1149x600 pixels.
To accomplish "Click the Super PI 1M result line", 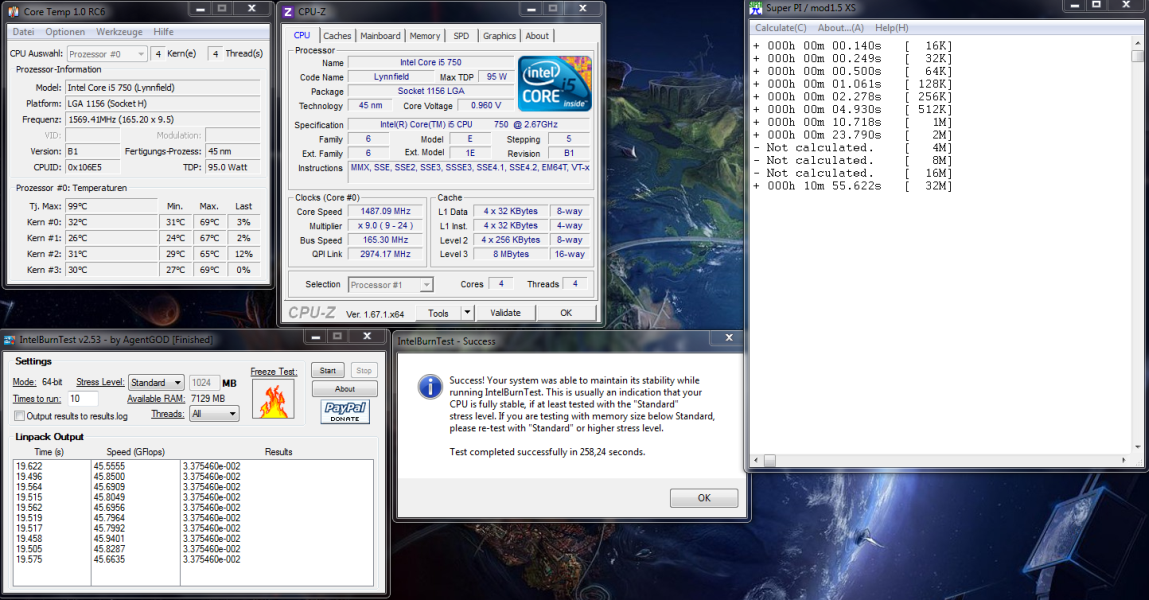I will pyautogui.click(x=852, y=122).
